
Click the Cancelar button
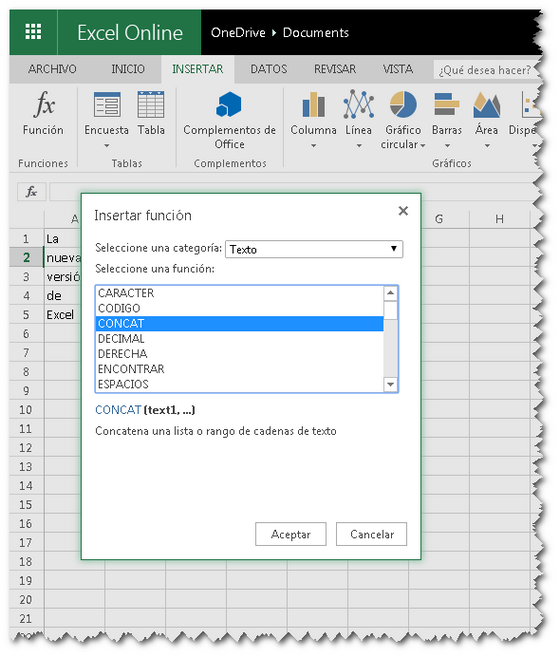tap(372, 534)
